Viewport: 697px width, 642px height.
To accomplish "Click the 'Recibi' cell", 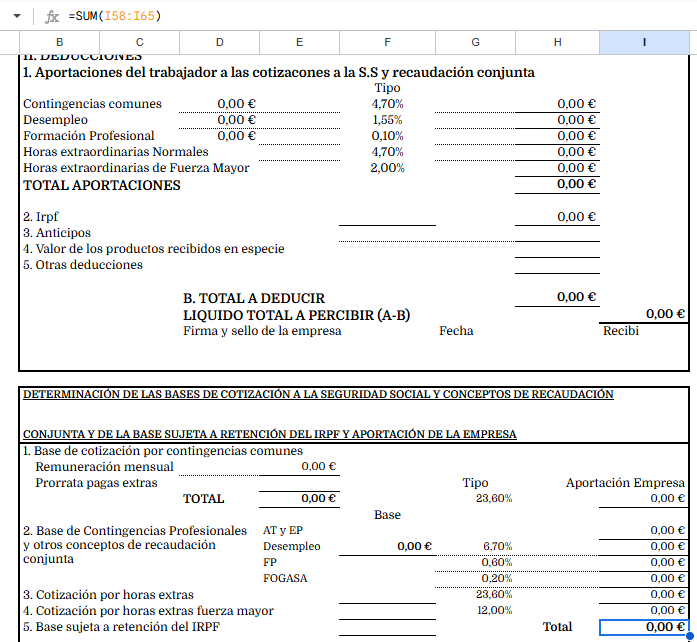I will [621, 331].
